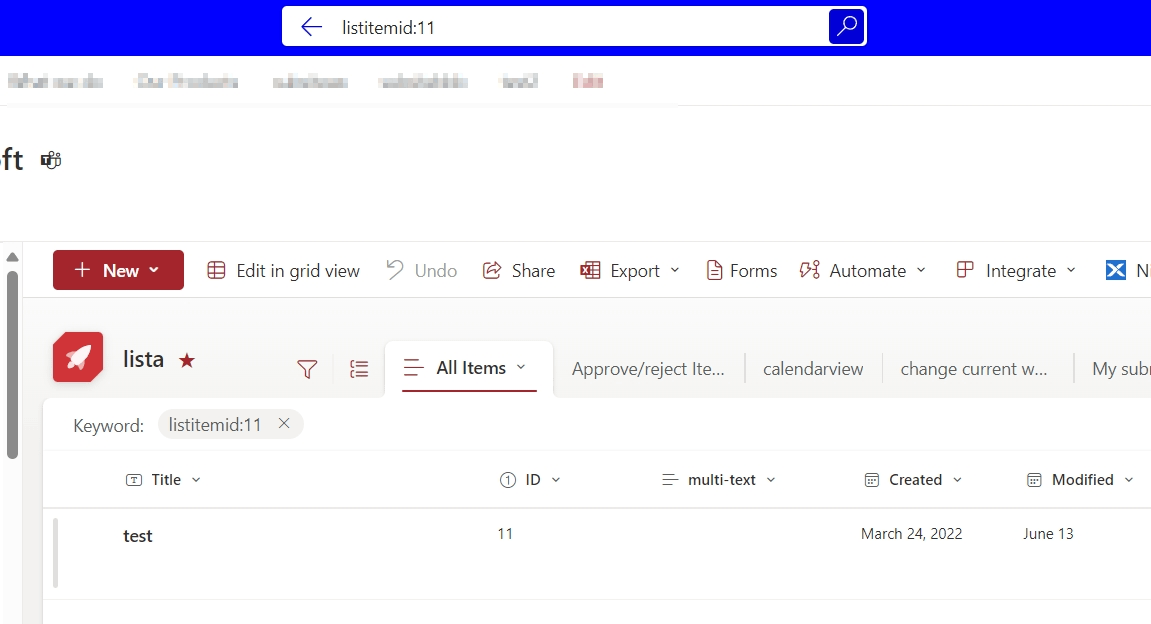Click the magnifier search icon

pos(845,26)
